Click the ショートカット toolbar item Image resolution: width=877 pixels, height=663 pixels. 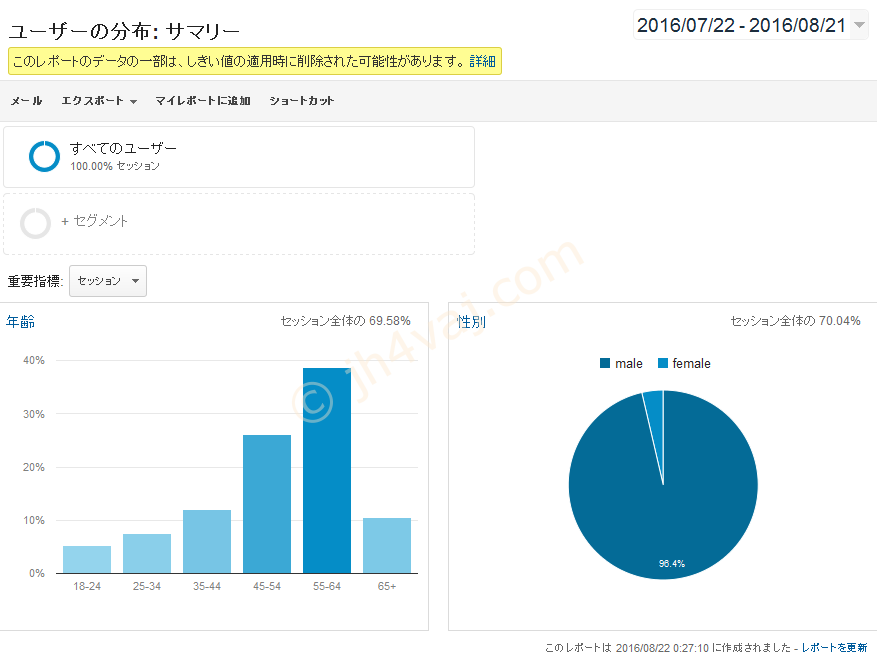[301, 101]
